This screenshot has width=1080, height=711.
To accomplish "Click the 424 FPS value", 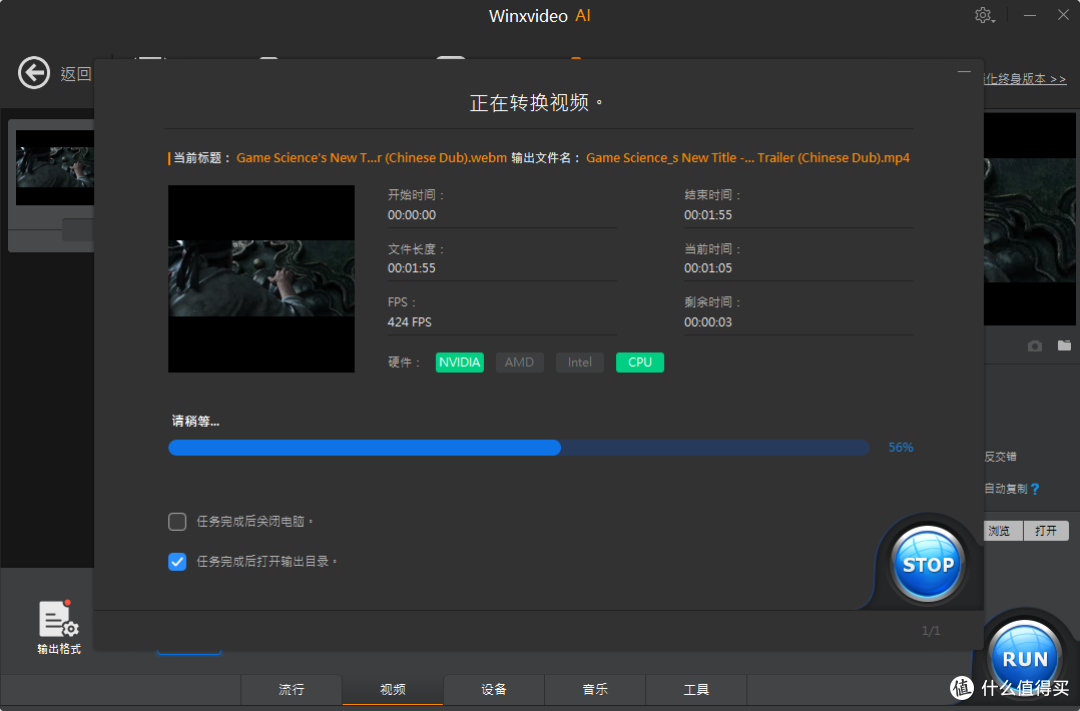I will coord(409,322).
